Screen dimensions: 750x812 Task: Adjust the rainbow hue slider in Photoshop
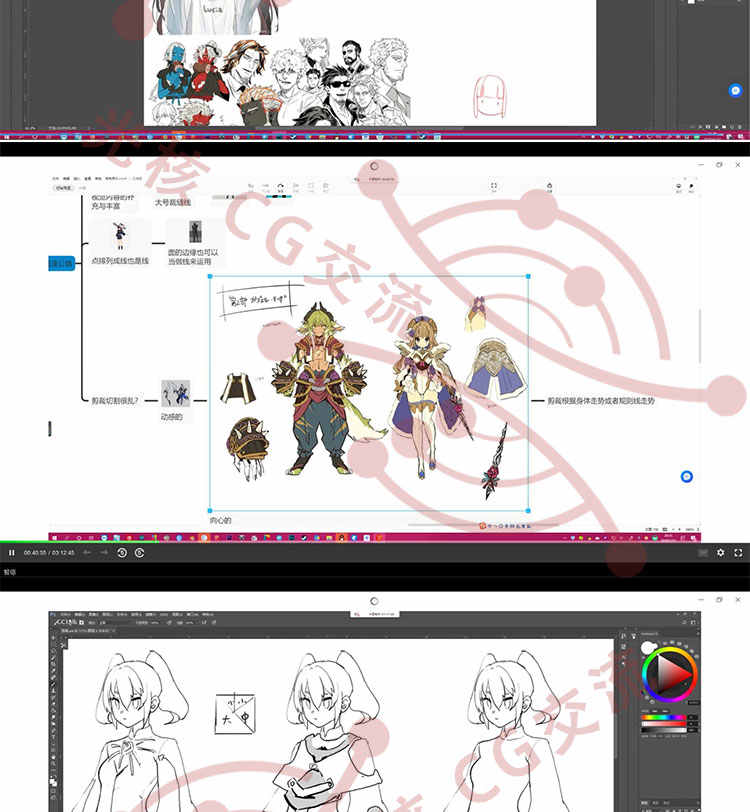tap(664, 718)
